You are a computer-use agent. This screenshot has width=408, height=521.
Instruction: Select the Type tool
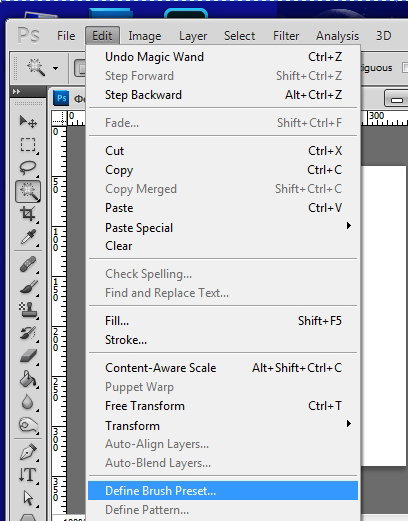28,475
